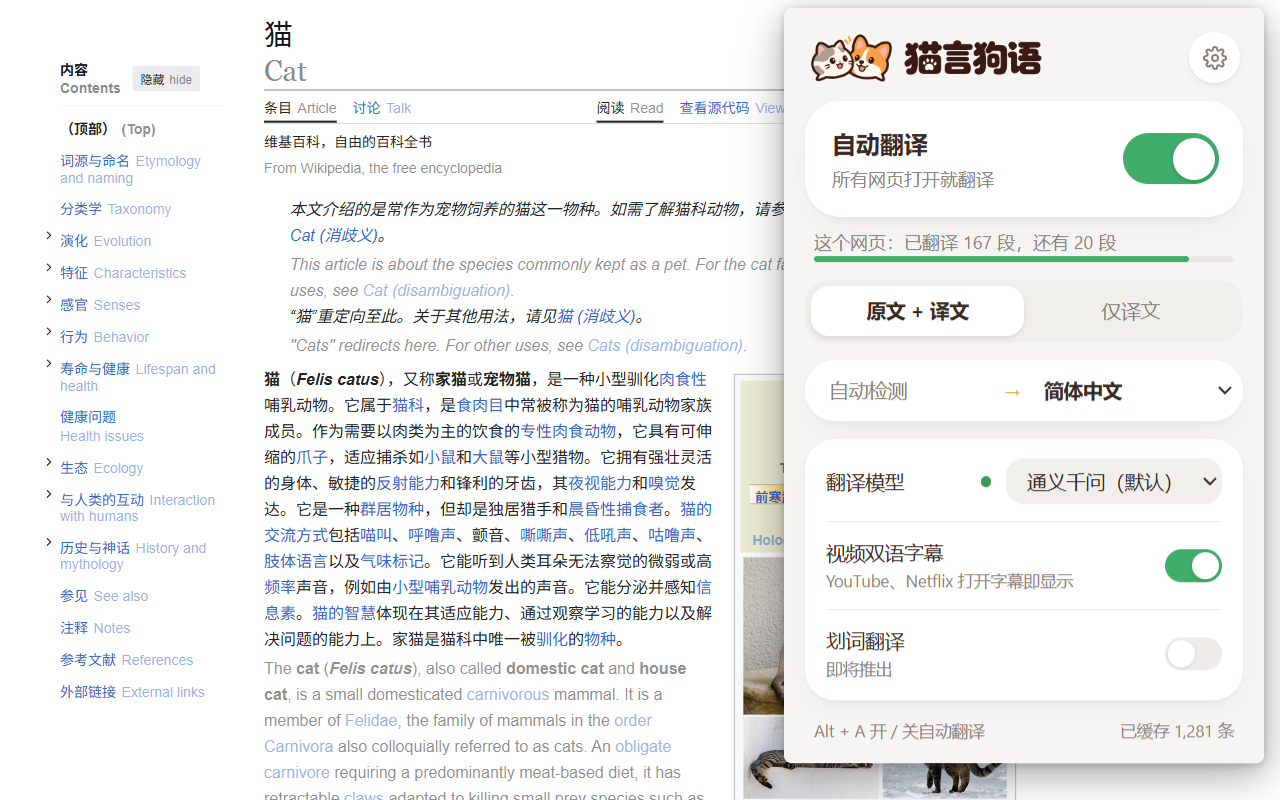This screenshot has height=800, width=1280.
Task: Switch to 仅译文 translation-only mode
Action: tap(1130, 311)
